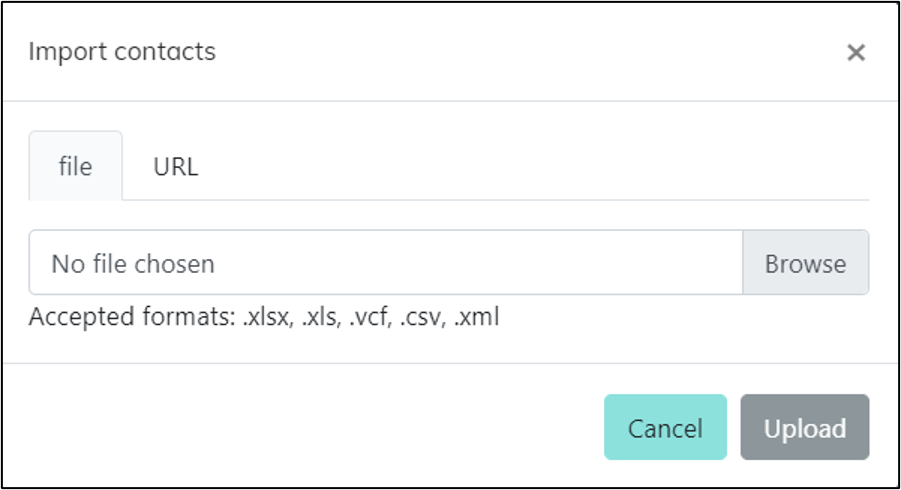901x490 pixels.
Task: Dismiss the dialog using the X icon
Action: pyautogui.click(x=855, y=53)
